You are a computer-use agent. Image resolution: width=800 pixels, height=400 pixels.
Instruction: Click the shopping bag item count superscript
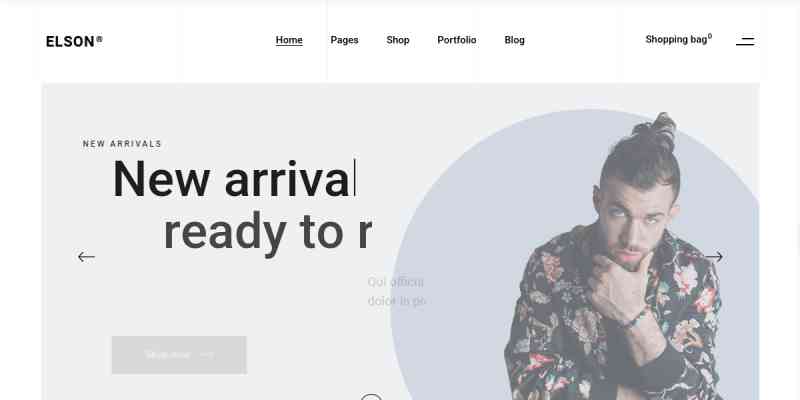click(710, 36)
